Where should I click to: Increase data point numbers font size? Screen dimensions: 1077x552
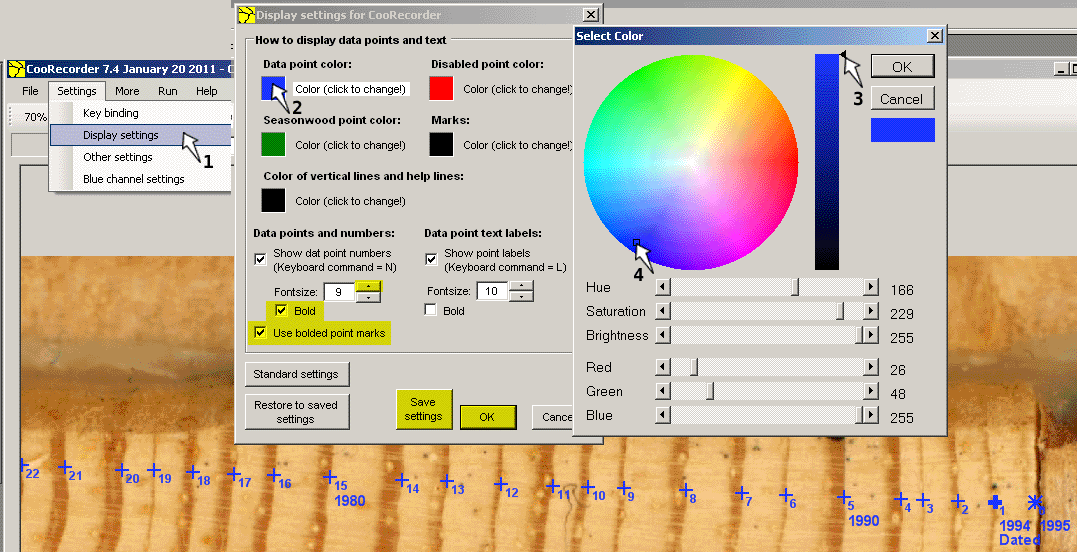[x=369, y=286]
